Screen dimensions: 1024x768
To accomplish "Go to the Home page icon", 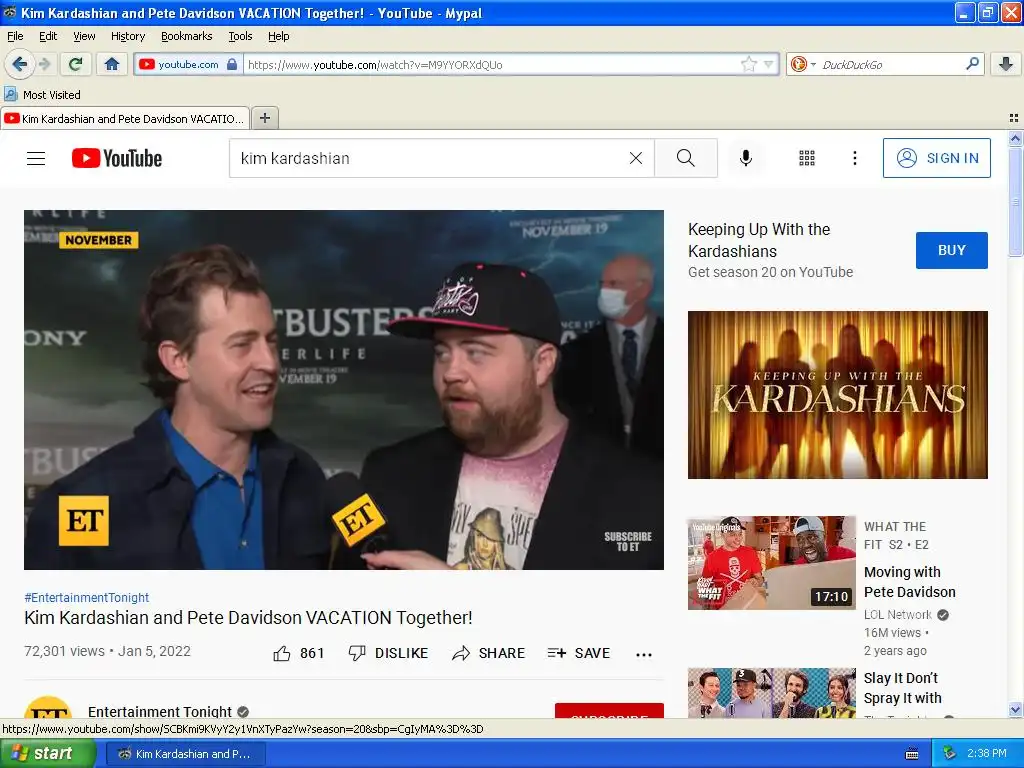I will 112,64.
